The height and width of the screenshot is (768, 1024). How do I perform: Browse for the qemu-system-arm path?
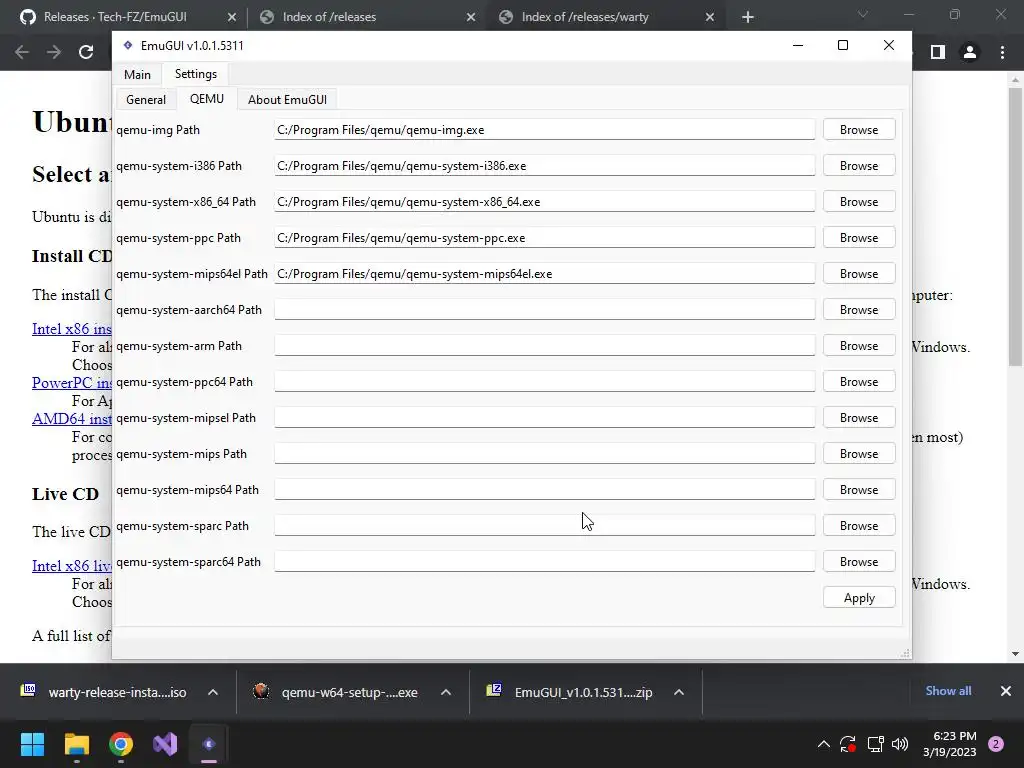point(859,345)
